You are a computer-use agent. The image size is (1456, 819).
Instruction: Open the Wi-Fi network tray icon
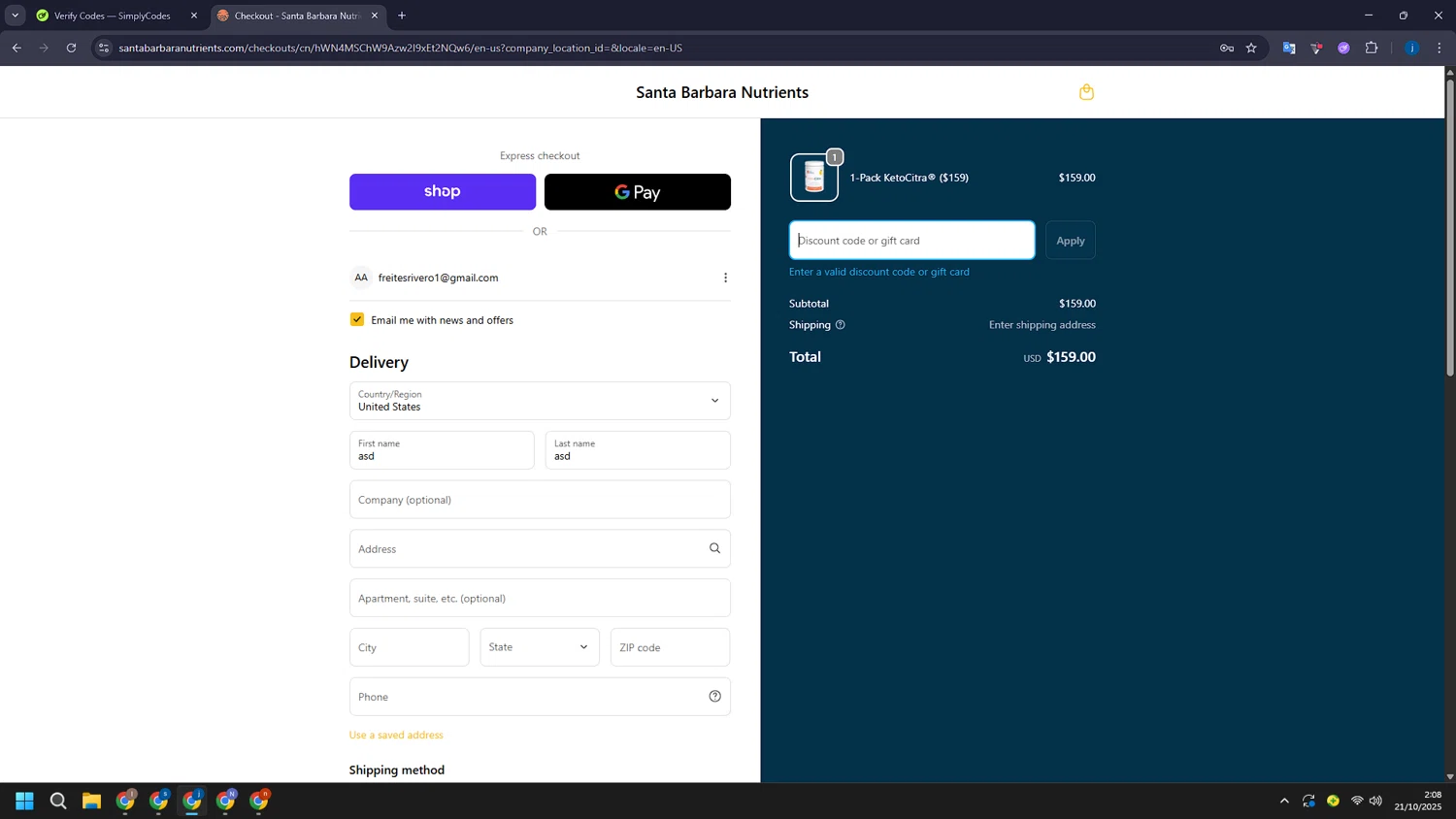(x=1357, y=801)
